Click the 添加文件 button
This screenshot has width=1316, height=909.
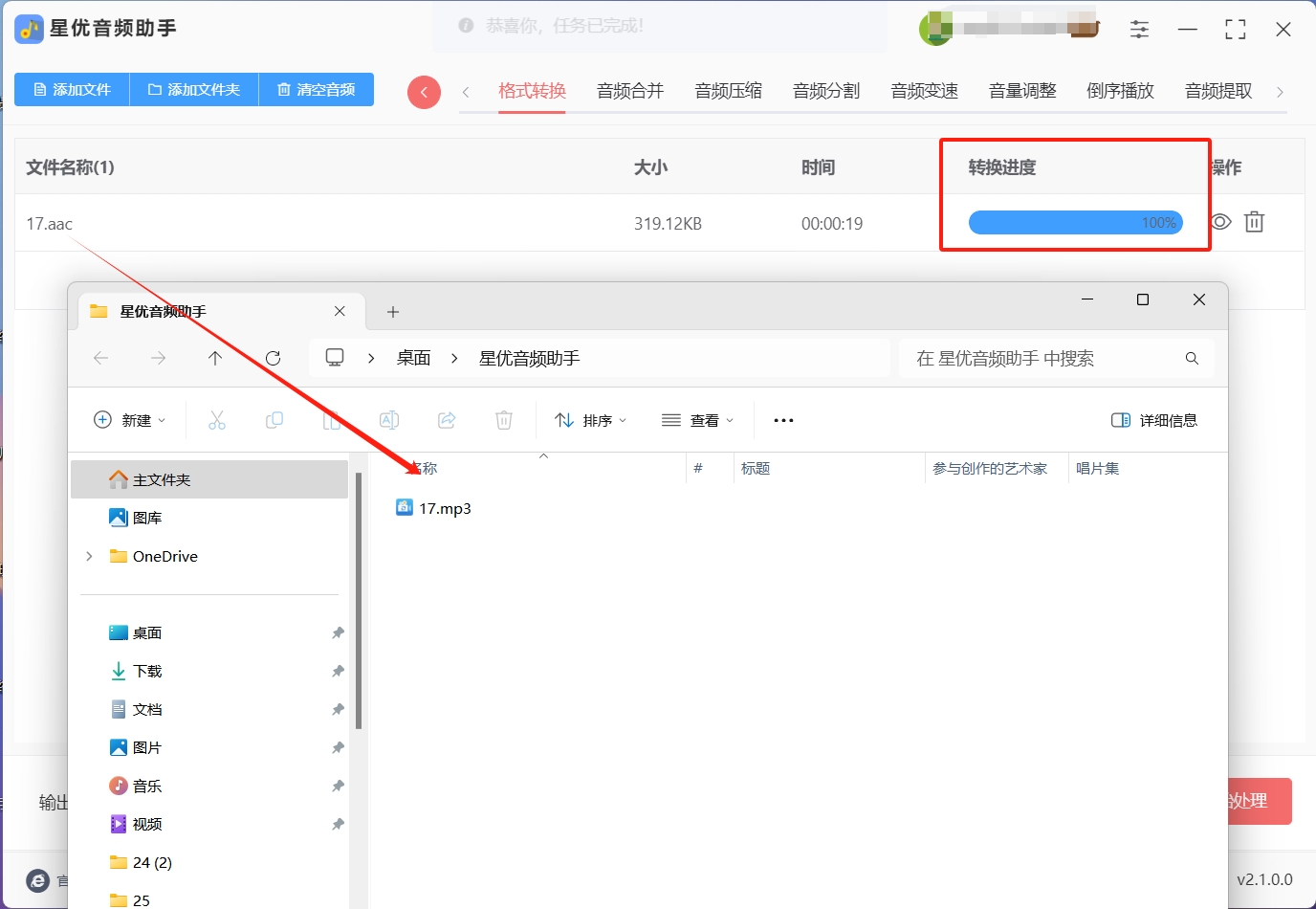72,90
